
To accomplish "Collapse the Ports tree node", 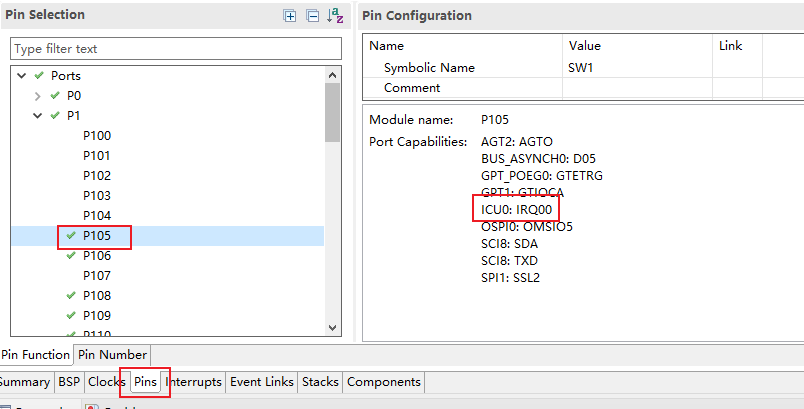I will click(21, 76).
